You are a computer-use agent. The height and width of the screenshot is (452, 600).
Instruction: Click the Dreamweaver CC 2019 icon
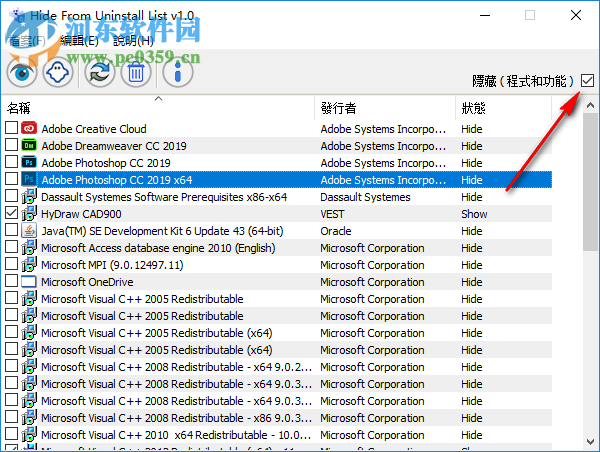click(29, 145)
